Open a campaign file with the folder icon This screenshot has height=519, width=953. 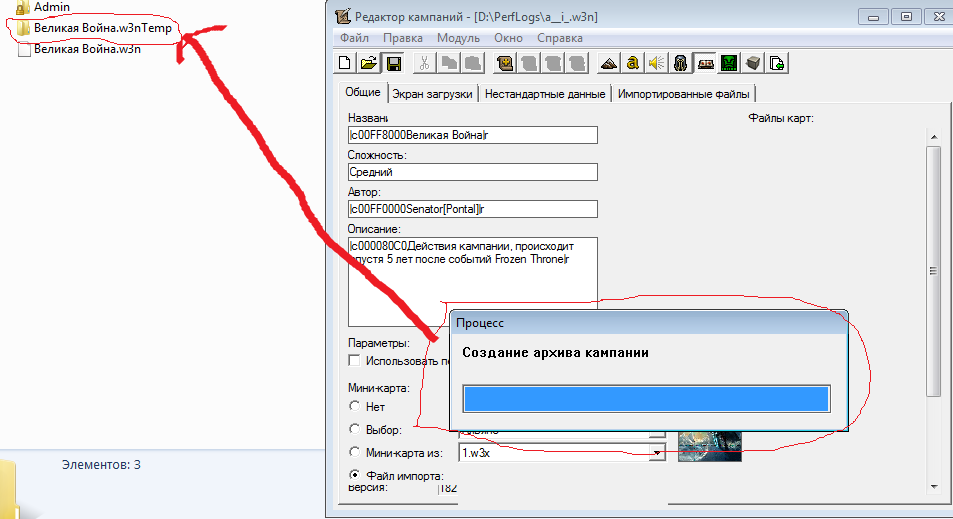coord(369,63)
